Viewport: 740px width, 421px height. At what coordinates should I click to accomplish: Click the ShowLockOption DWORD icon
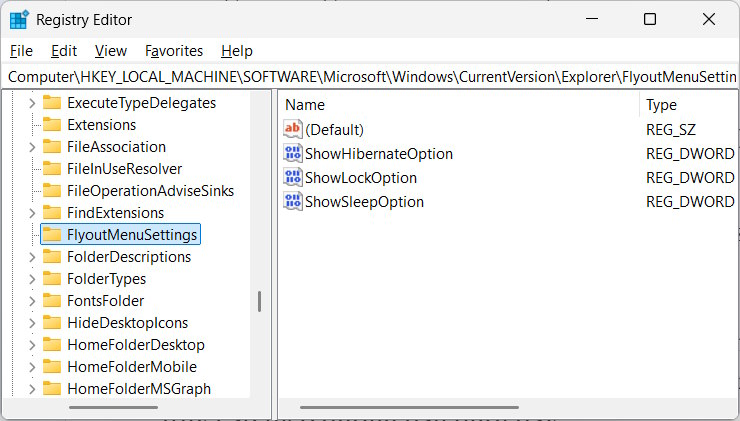293,177
